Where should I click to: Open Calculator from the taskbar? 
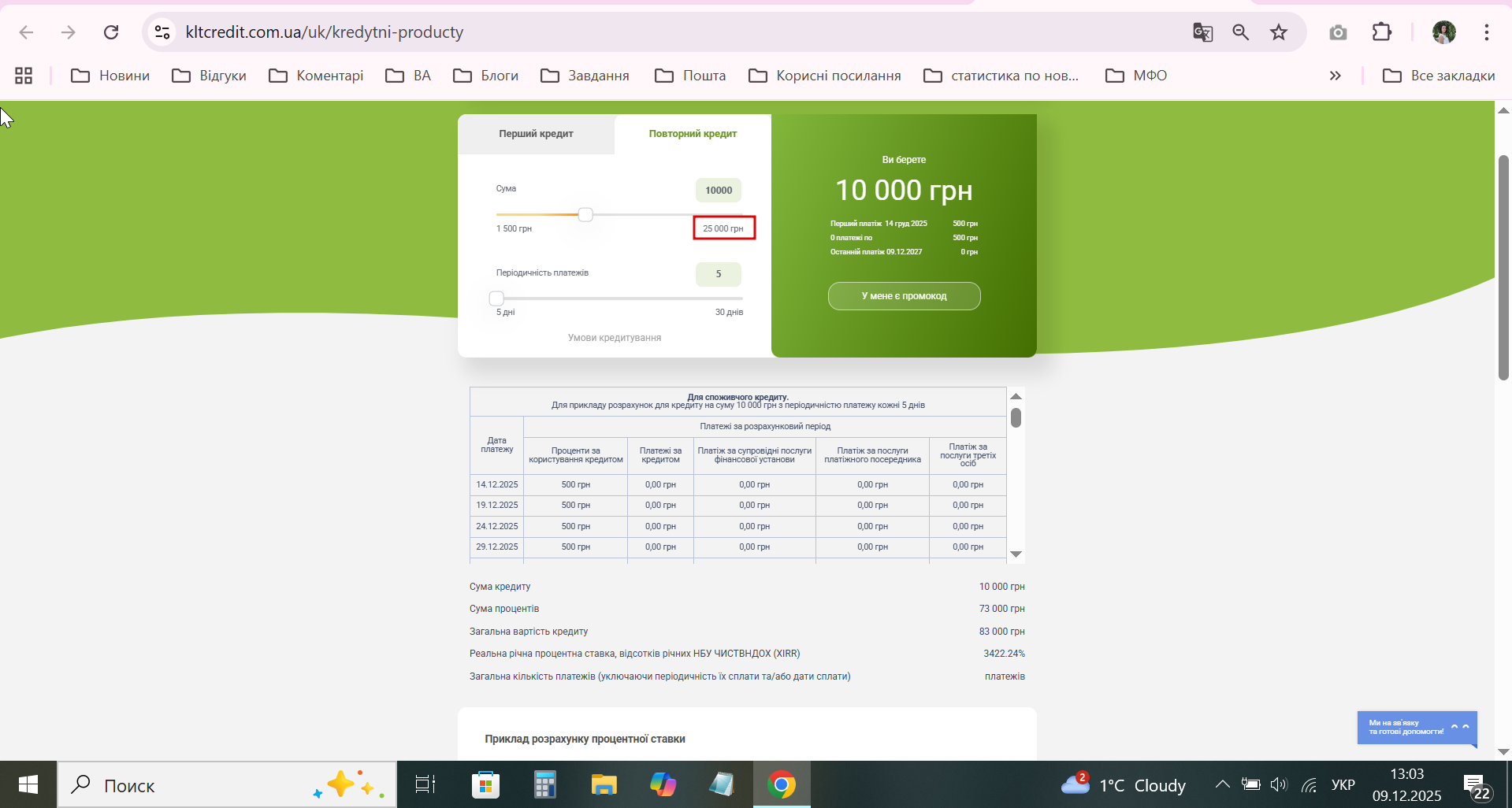pyautogui.click(x=544, y=784)
